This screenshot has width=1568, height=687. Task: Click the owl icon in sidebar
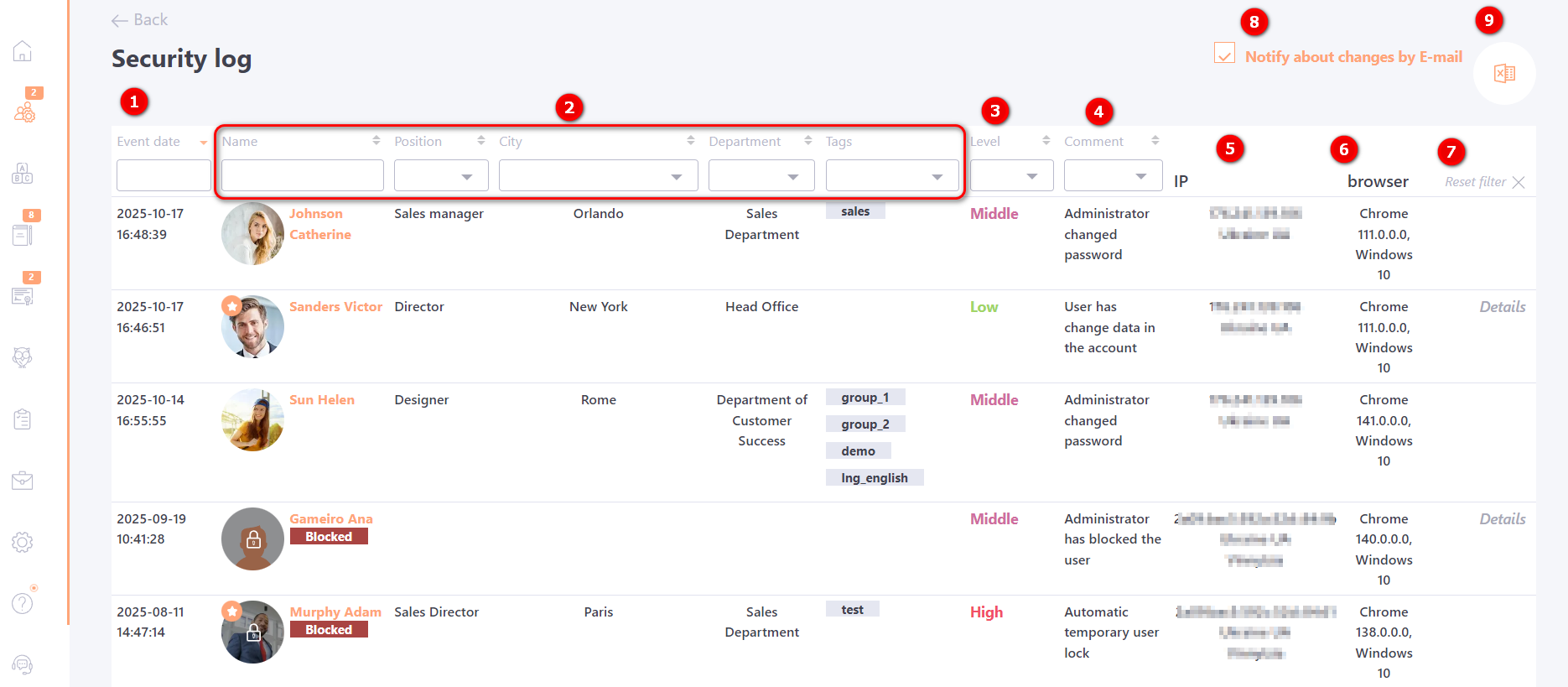tap(23, 357)
